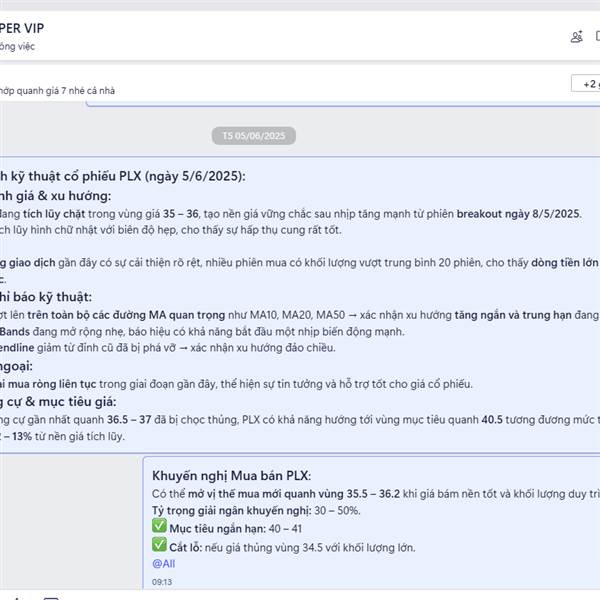Click the +2 pinned messages button
Image resolution: width=600 pixels, height=600 pixels.
point(586,83)
